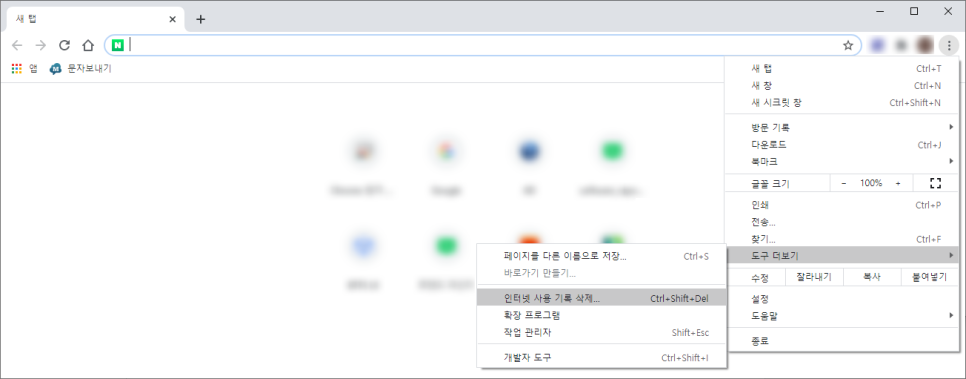
Task: Click the green N site icon in address bar
Action: pyautogui.click(x=118, y=45)
